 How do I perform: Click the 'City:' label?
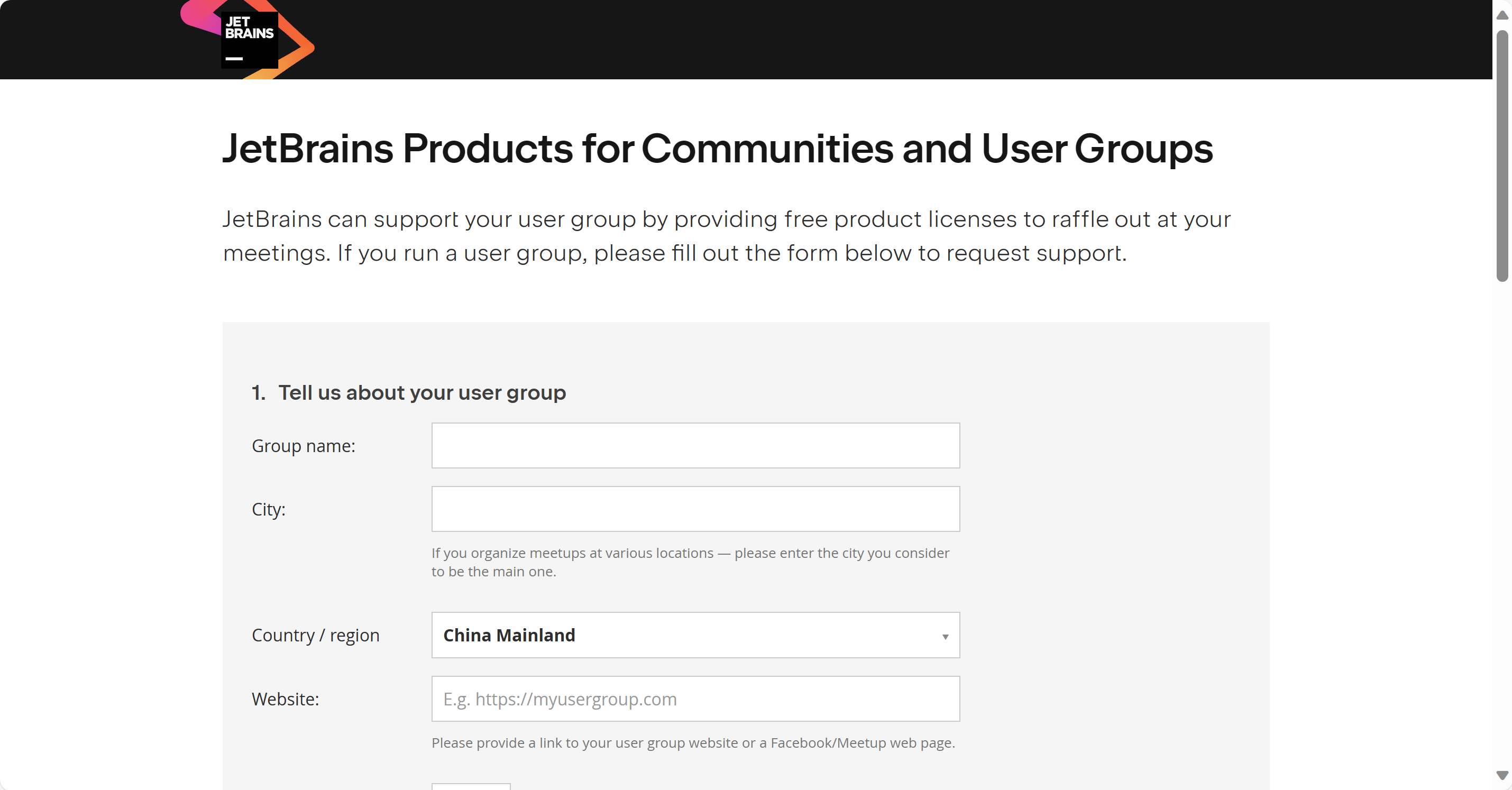click(x=268, y=509)
